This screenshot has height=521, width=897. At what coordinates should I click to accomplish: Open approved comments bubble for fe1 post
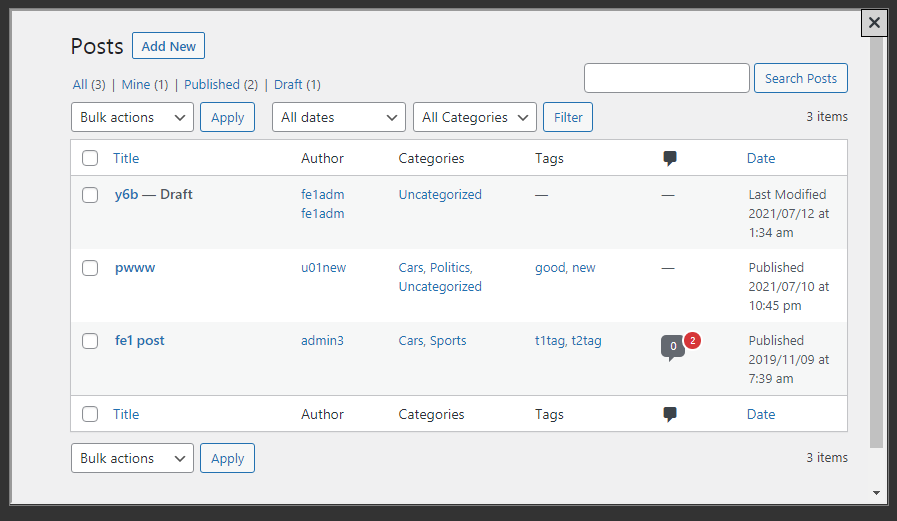[x=672, y=346]
